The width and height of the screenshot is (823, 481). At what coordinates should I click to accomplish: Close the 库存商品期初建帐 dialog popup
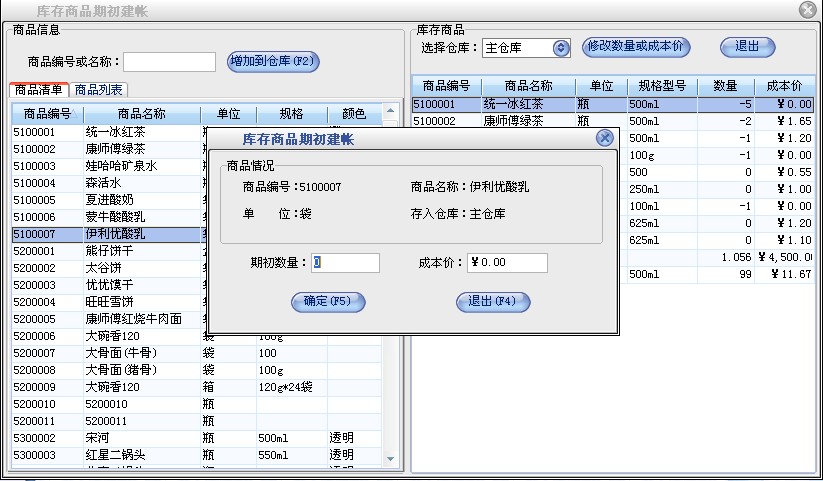604,138
